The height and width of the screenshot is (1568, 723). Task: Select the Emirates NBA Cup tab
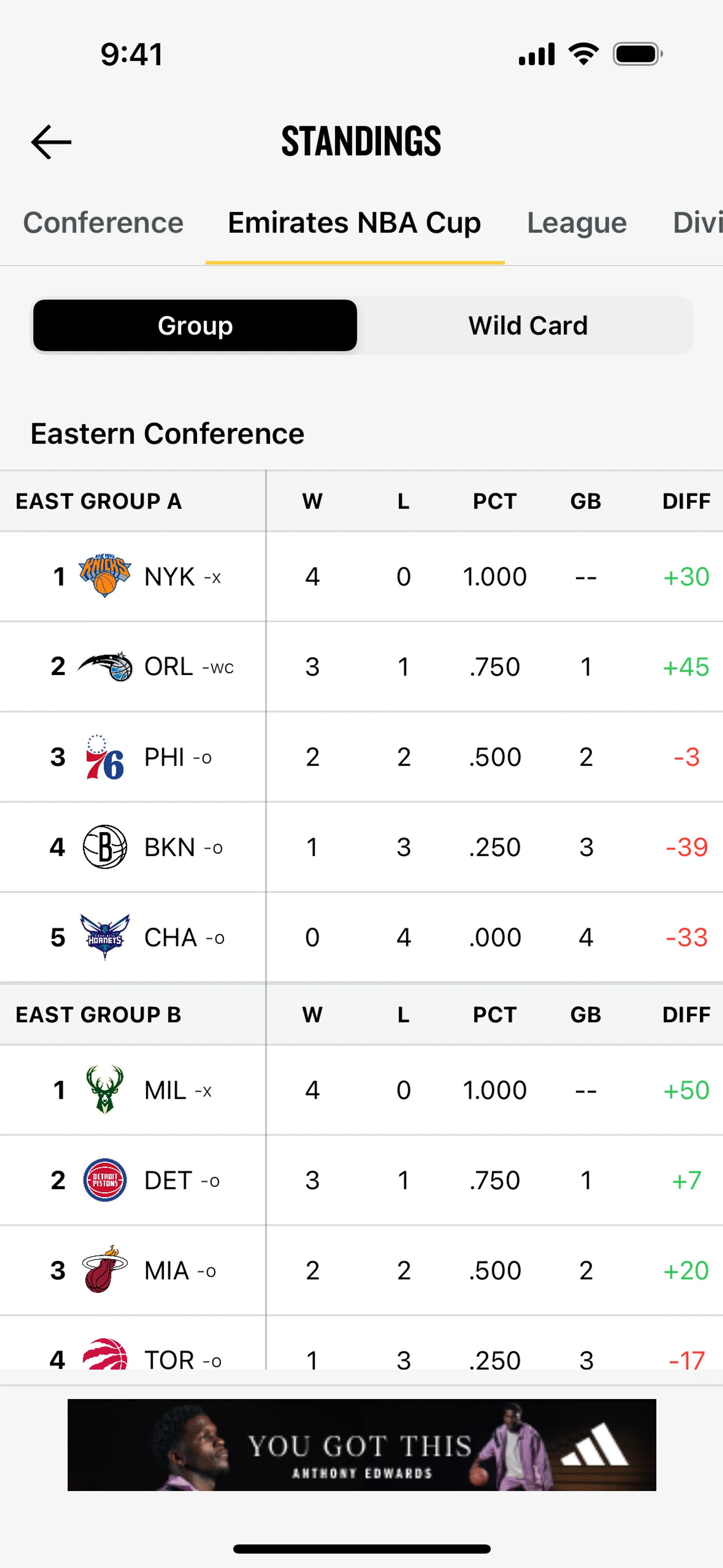[x=354, y=223]
